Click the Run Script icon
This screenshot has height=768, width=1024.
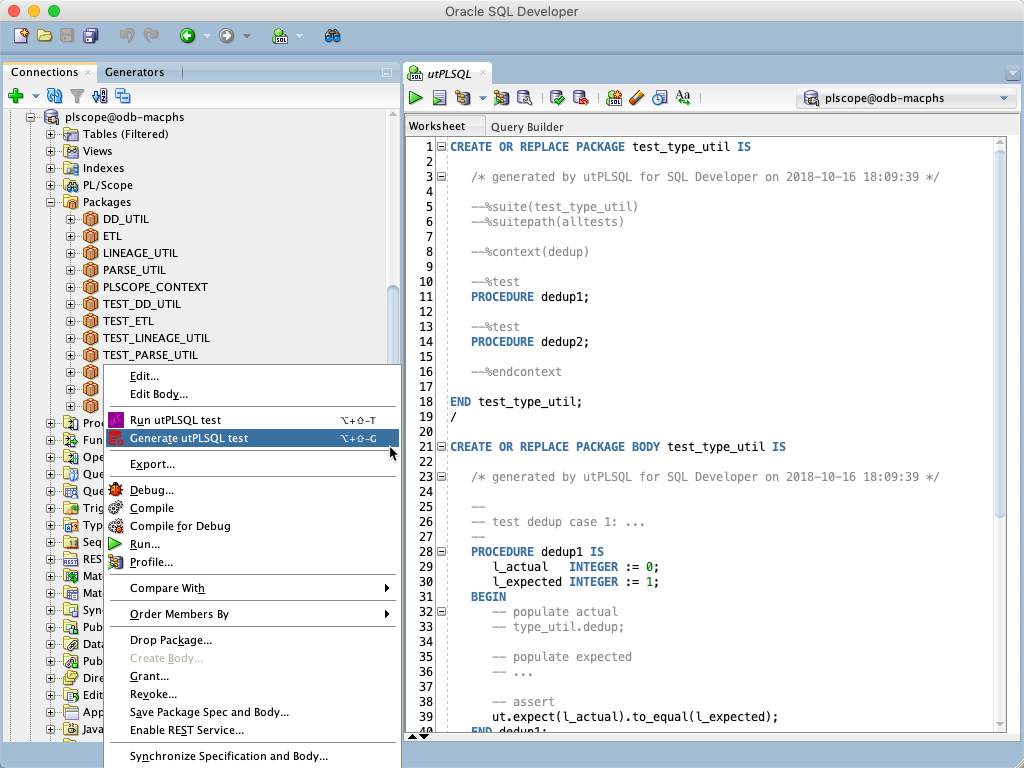point(440,98)
